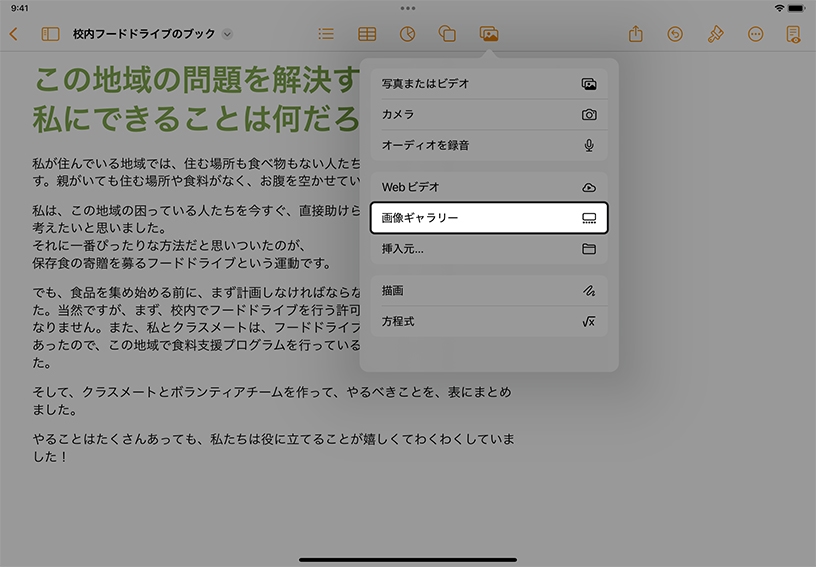816x567 pixels.
Task: Choose カメラ from the insert menu
Action: [489, 115]
